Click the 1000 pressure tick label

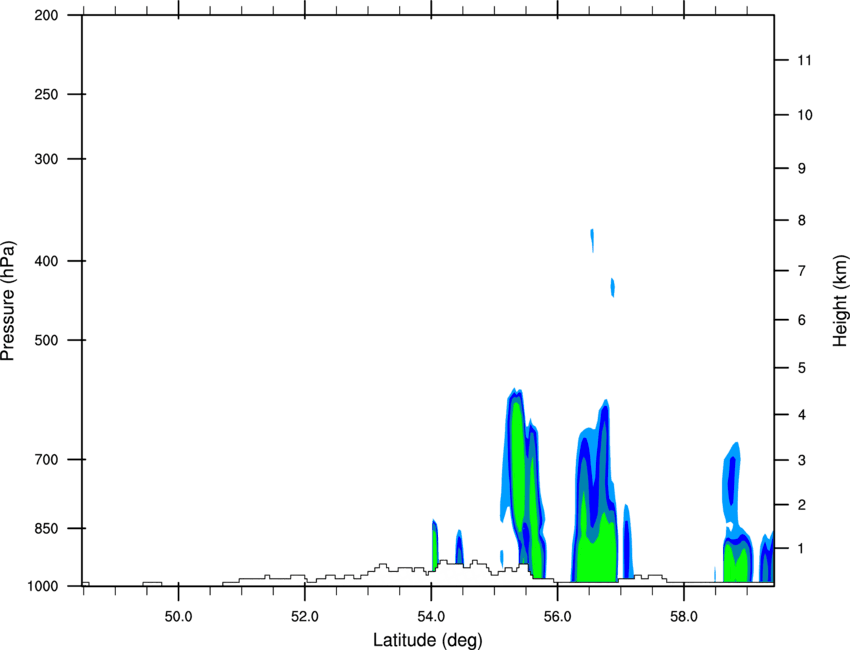(43, 586)
